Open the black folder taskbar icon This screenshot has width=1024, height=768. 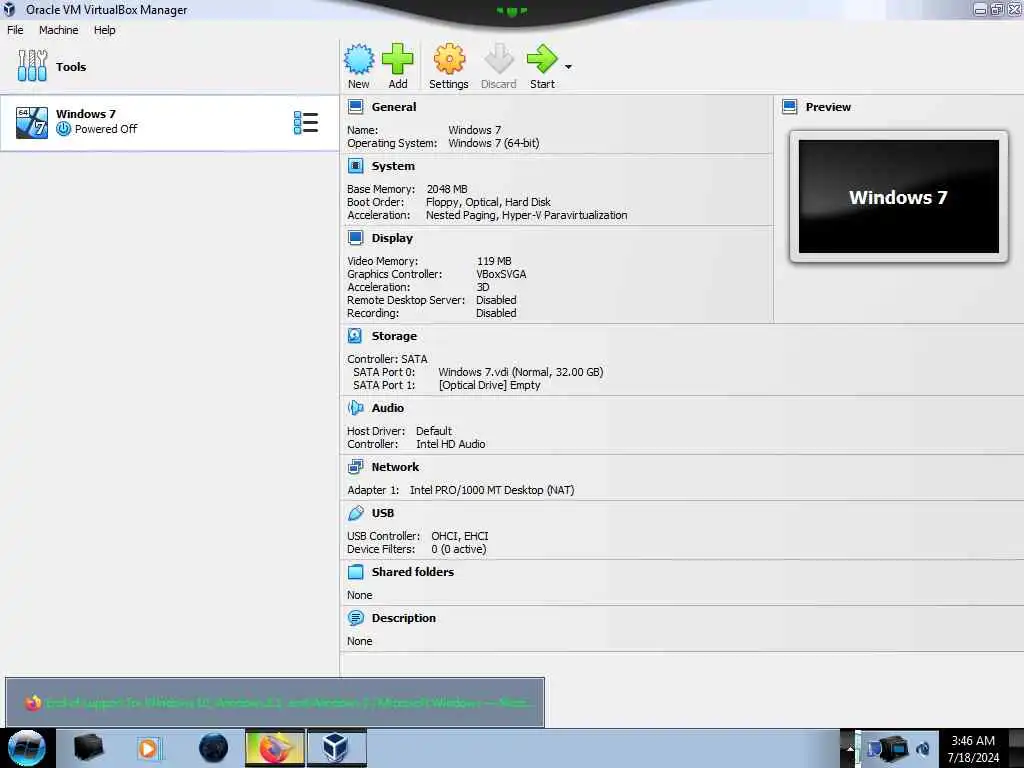point(88,748)
